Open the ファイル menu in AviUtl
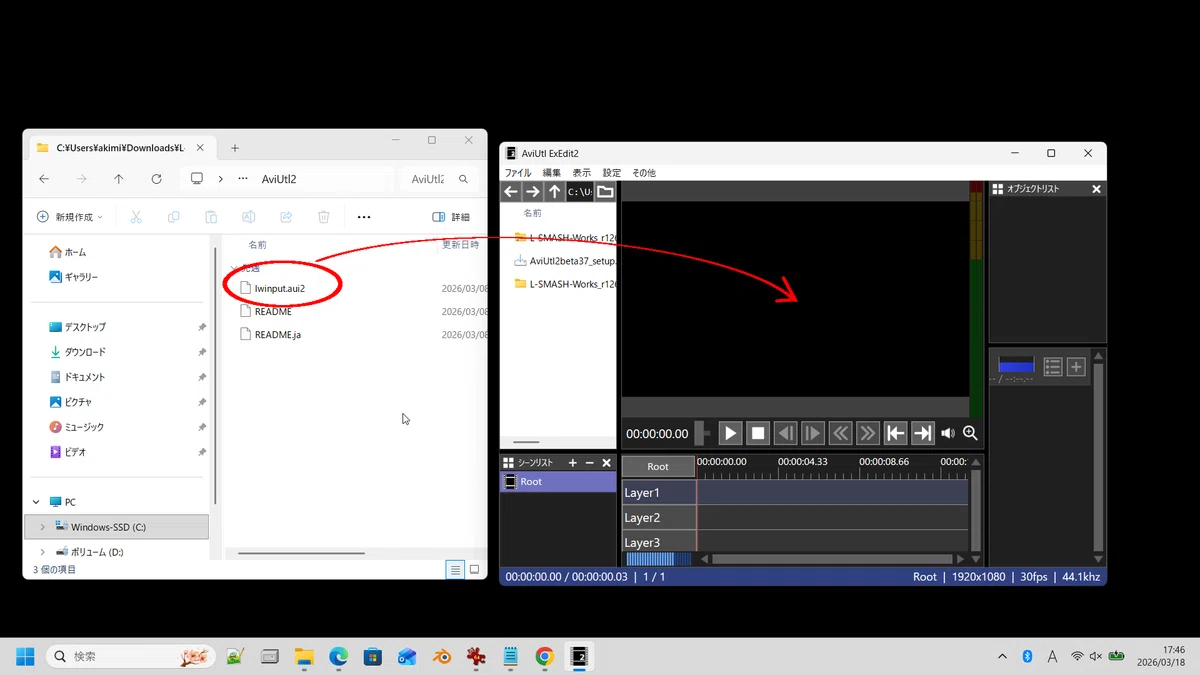The image size is (1200, 675). click(x=518, y=173)
